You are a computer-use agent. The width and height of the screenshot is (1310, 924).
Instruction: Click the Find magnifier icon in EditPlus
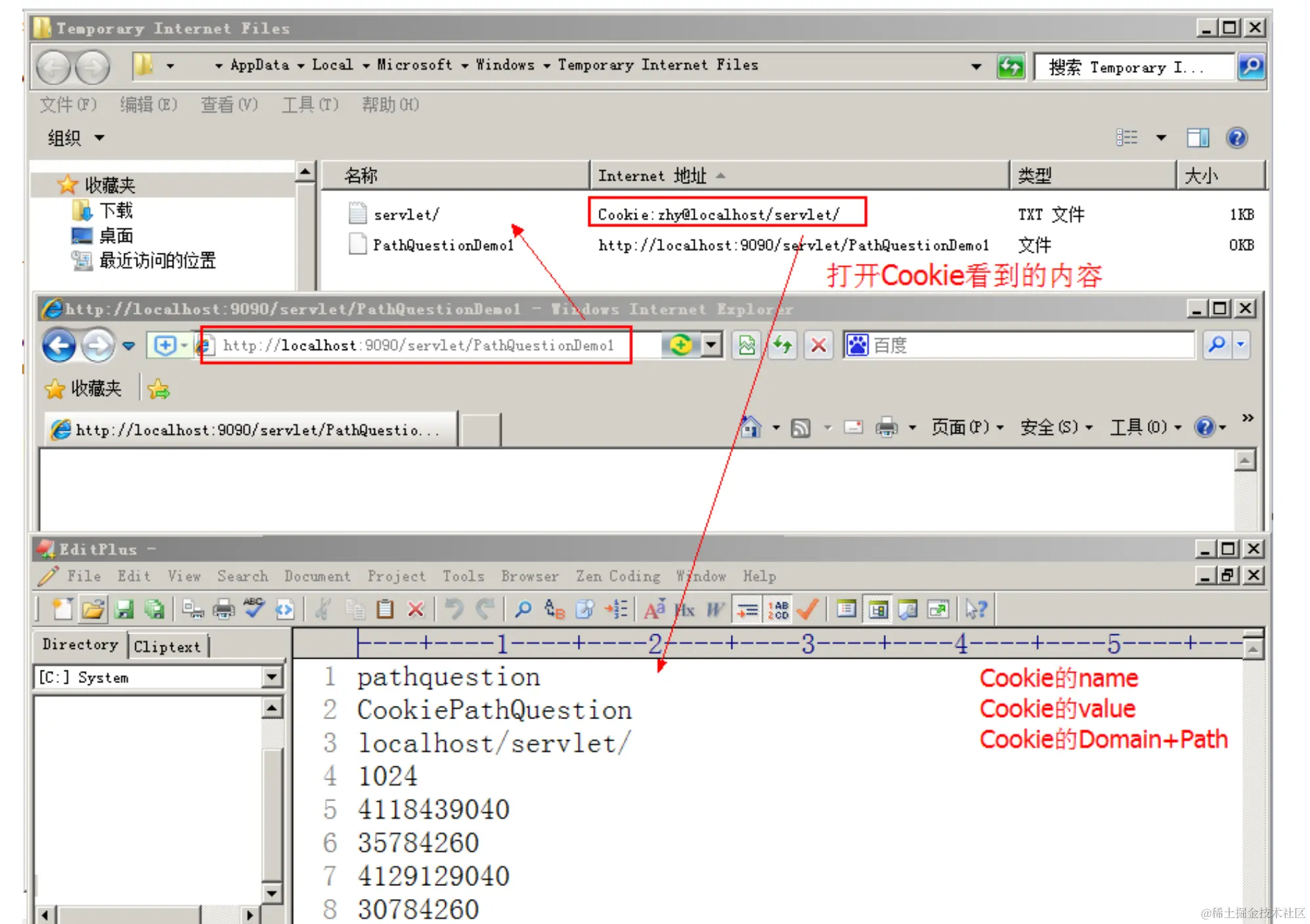point(523,610)
